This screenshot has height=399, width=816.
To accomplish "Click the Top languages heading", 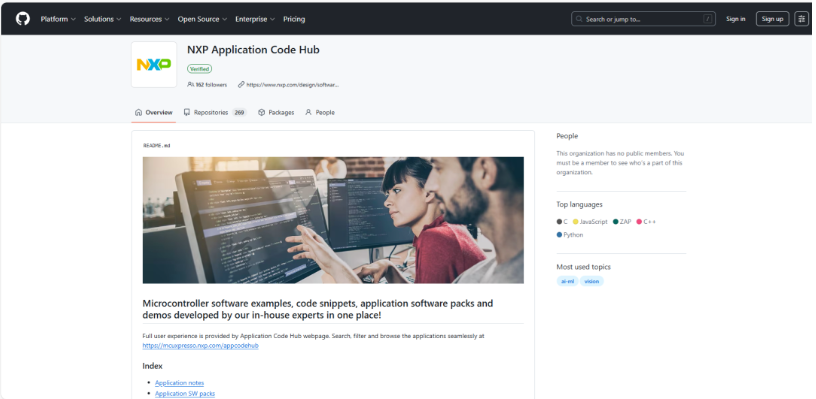I will pyautogui.click(x=579, y=205).
